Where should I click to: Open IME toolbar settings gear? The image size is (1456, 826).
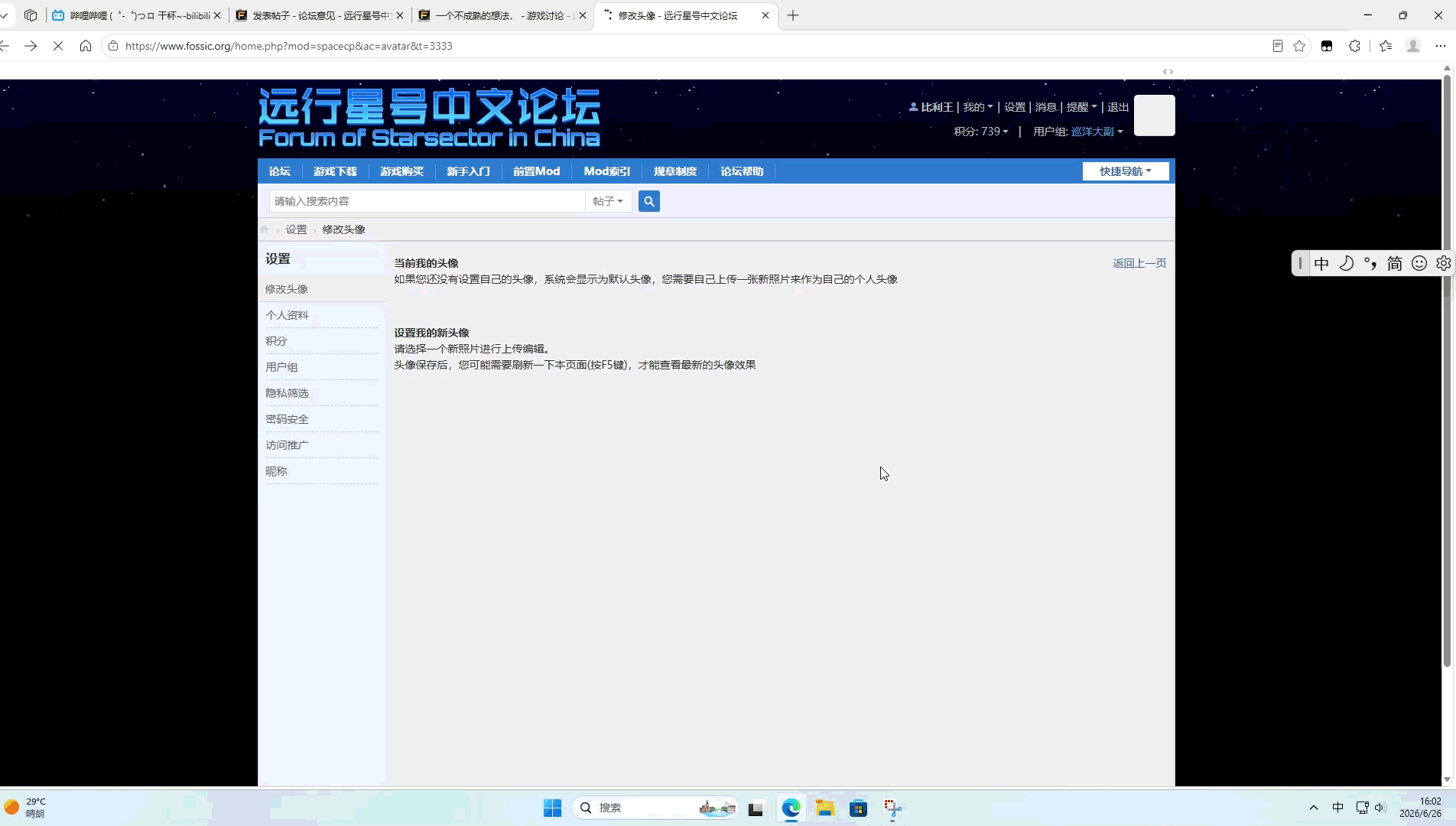[1443, 263]
